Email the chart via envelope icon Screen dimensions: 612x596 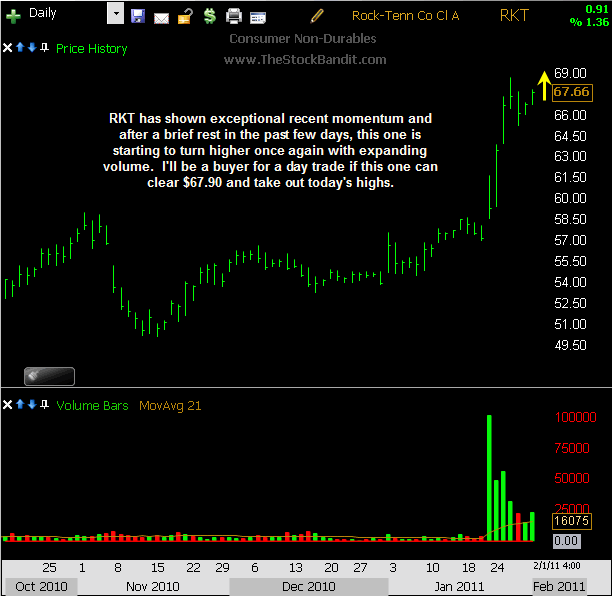(161, 16)
